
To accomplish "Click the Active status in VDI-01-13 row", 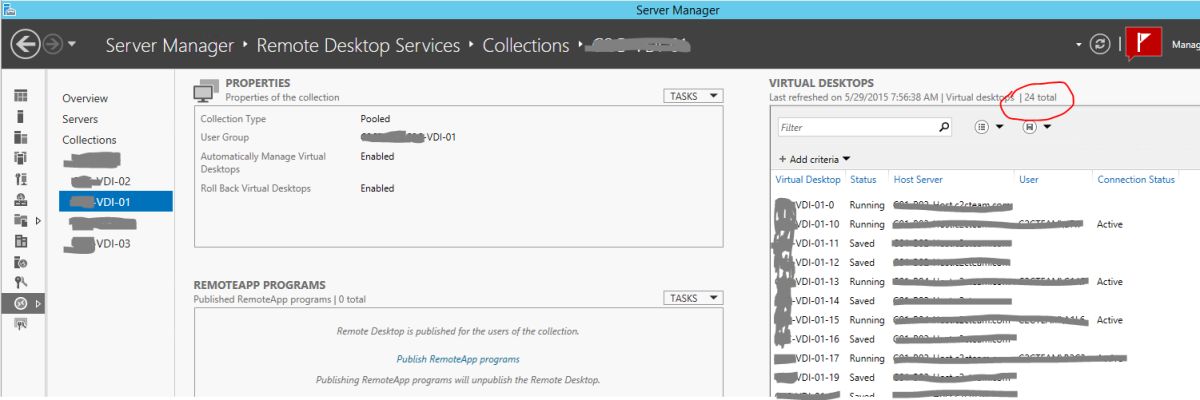I will (x=1110, y=282).
